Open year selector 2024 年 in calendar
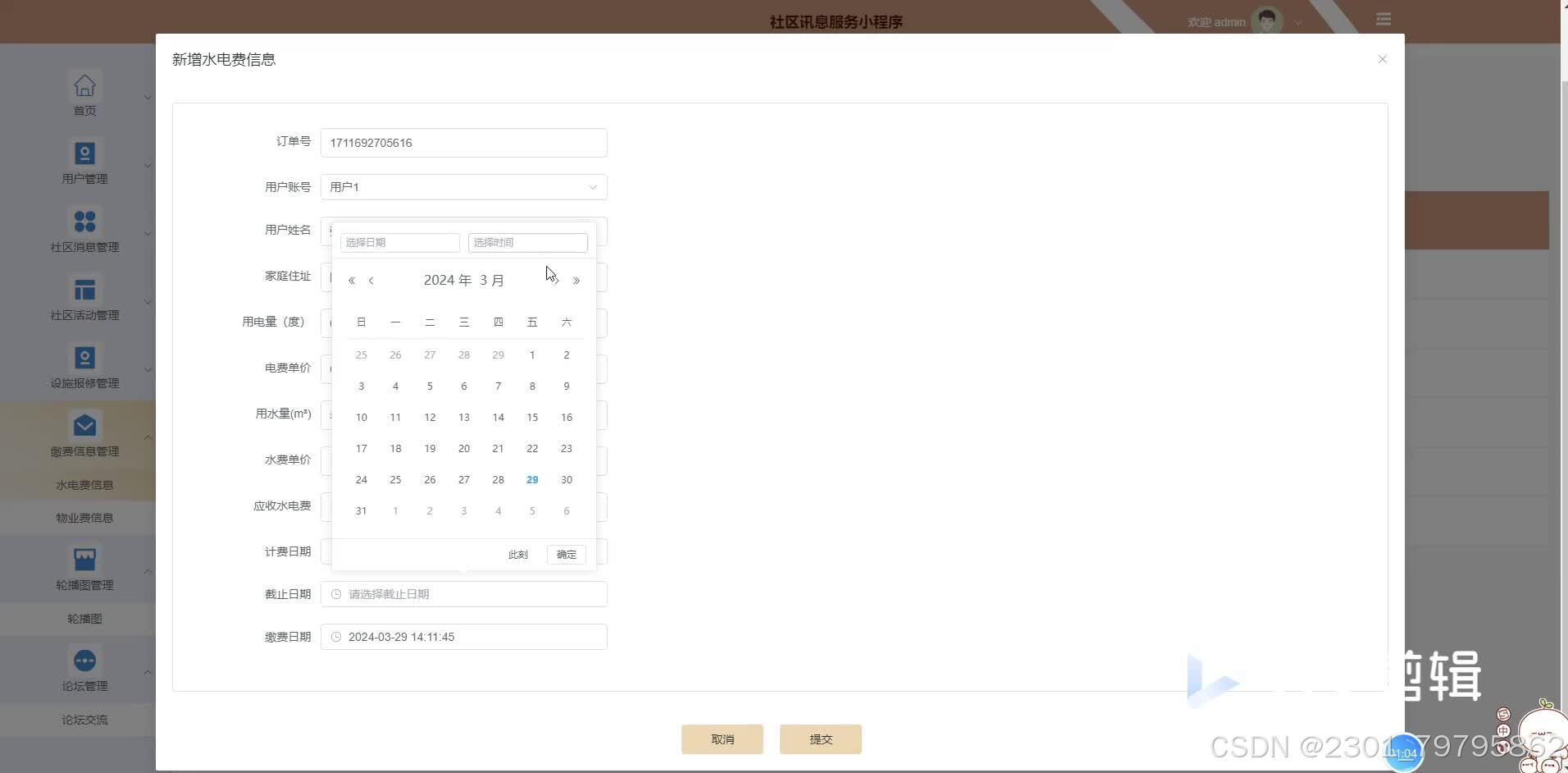Screen dimensions: 1568x773 448,281
